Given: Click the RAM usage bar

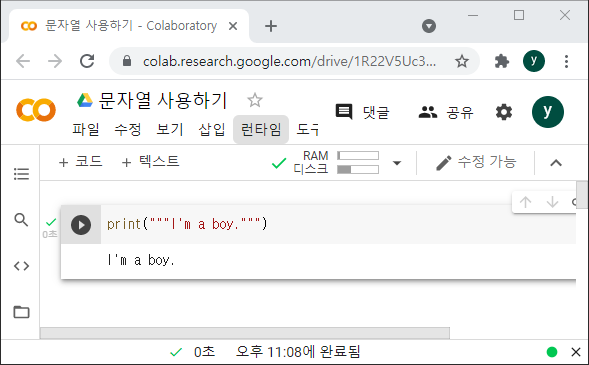Looking at the screenshot, I should point(358,155).
